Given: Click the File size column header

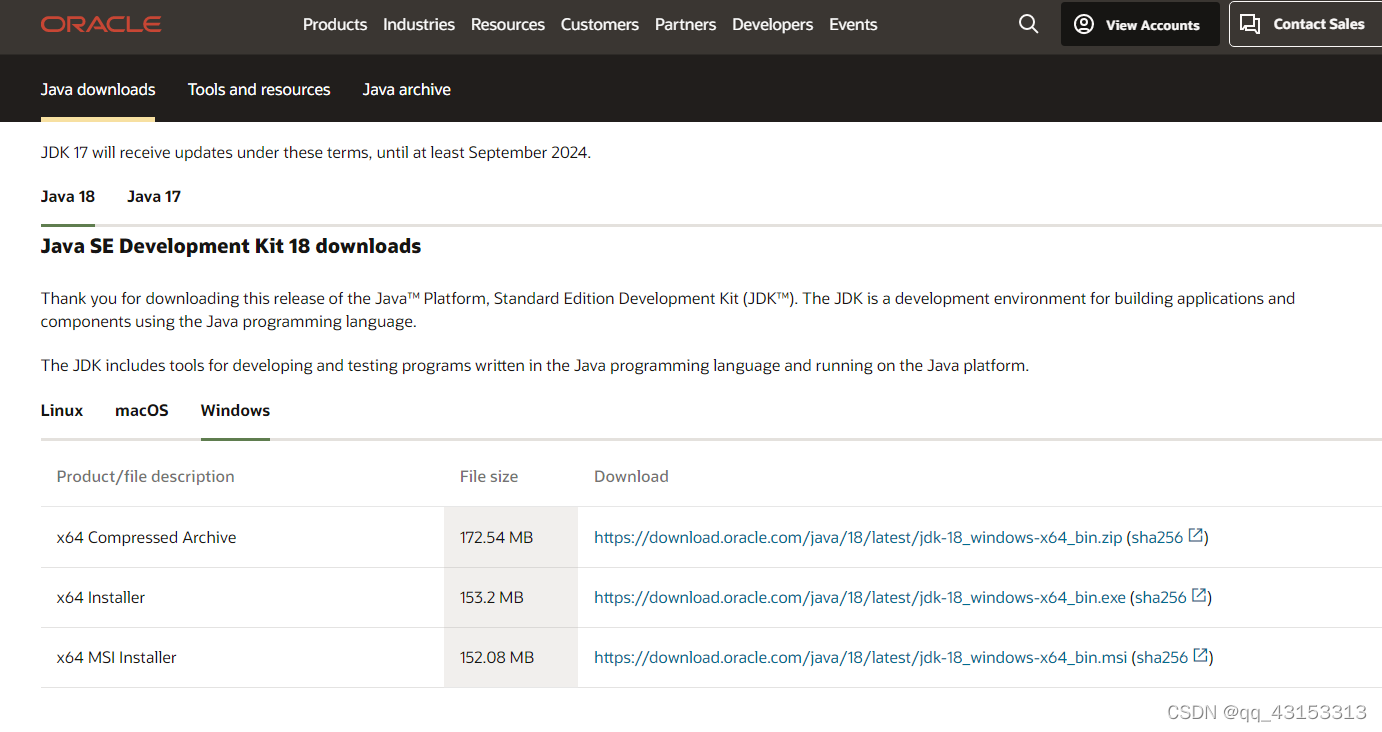Looking at the screenshot, I should tap(489, 476).
